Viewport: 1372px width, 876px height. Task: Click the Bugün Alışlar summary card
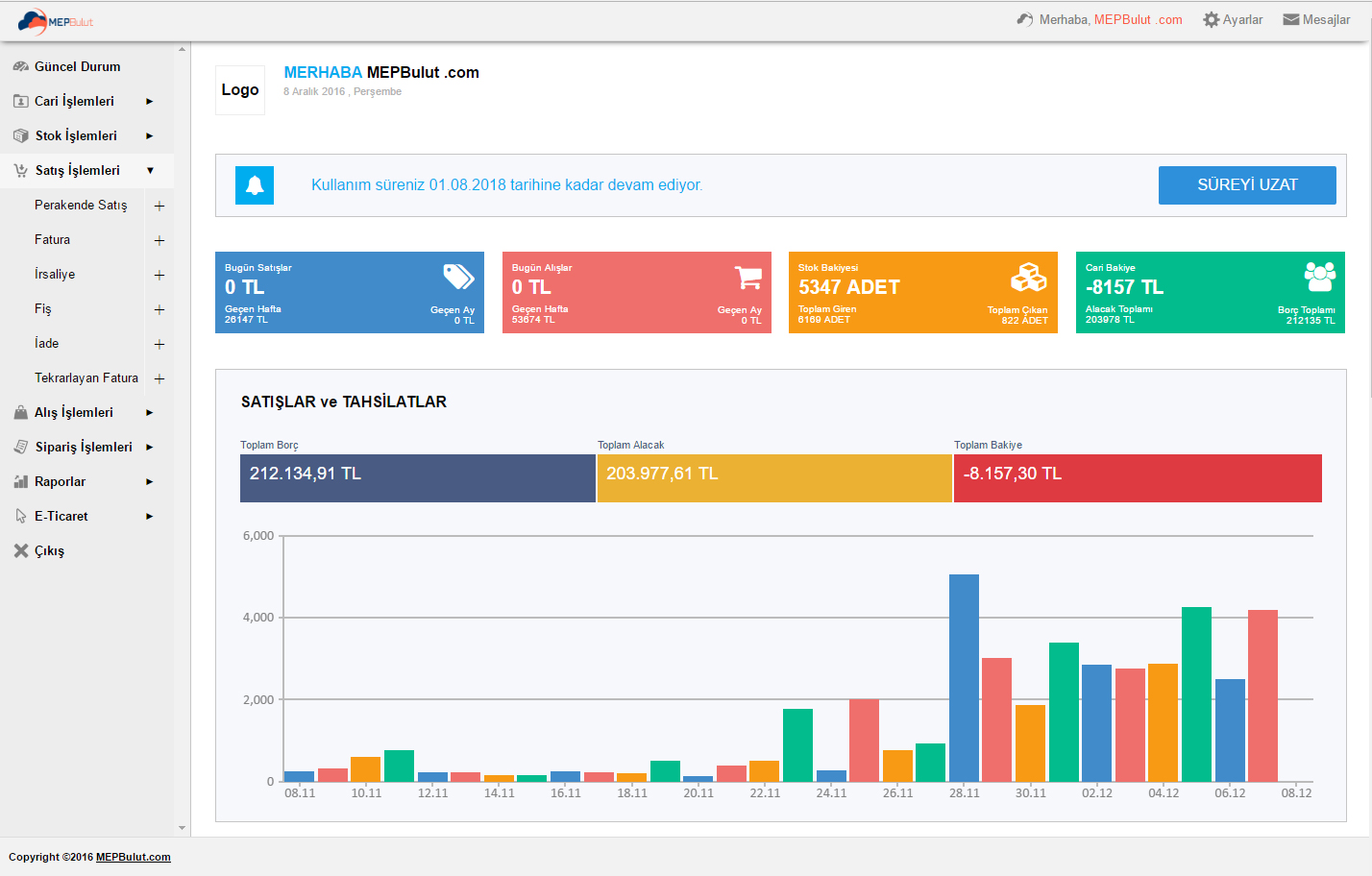tap(637, 293)
